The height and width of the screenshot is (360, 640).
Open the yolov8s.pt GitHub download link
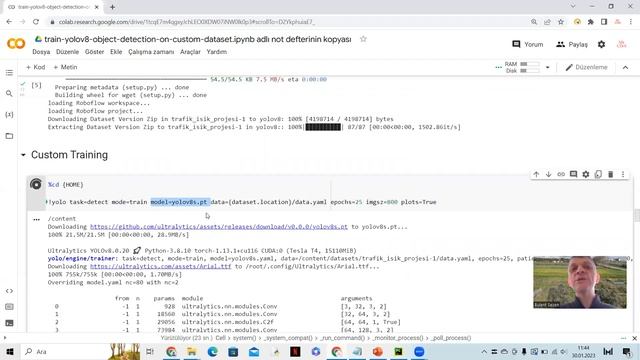[219, 227]
